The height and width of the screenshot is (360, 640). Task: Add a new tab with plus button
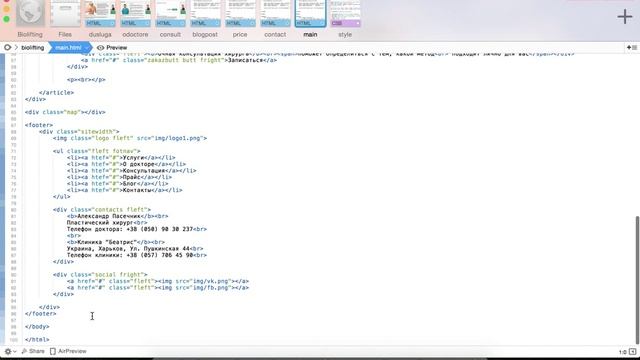(624, 16)
